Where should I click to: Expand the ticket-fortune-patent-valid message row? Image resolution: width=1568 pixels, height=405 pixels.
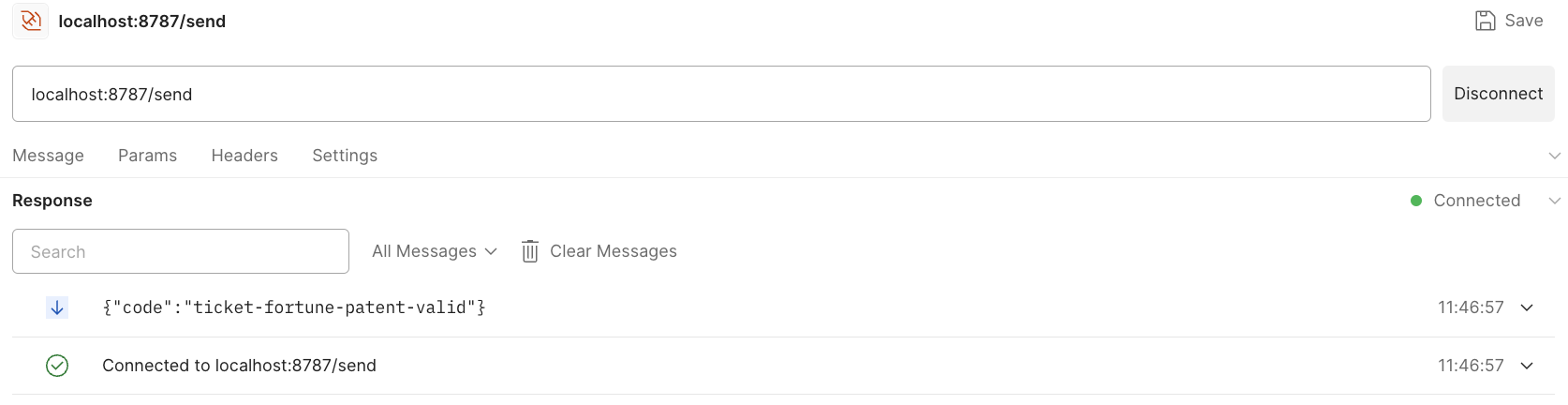pos(1527,307)
